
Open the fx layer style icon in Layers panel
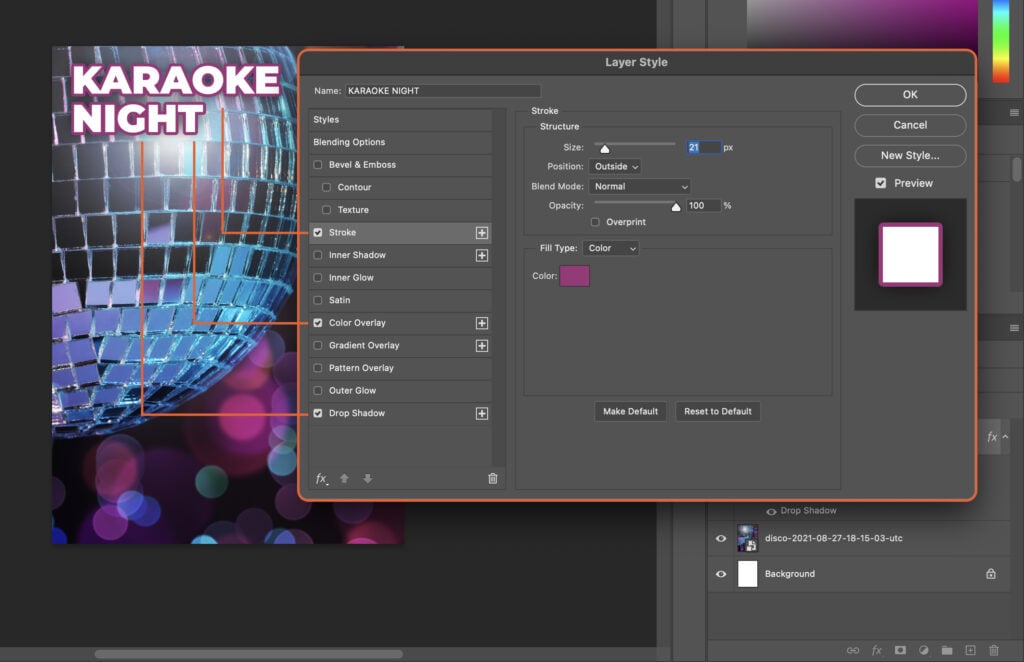coord(877,650)
